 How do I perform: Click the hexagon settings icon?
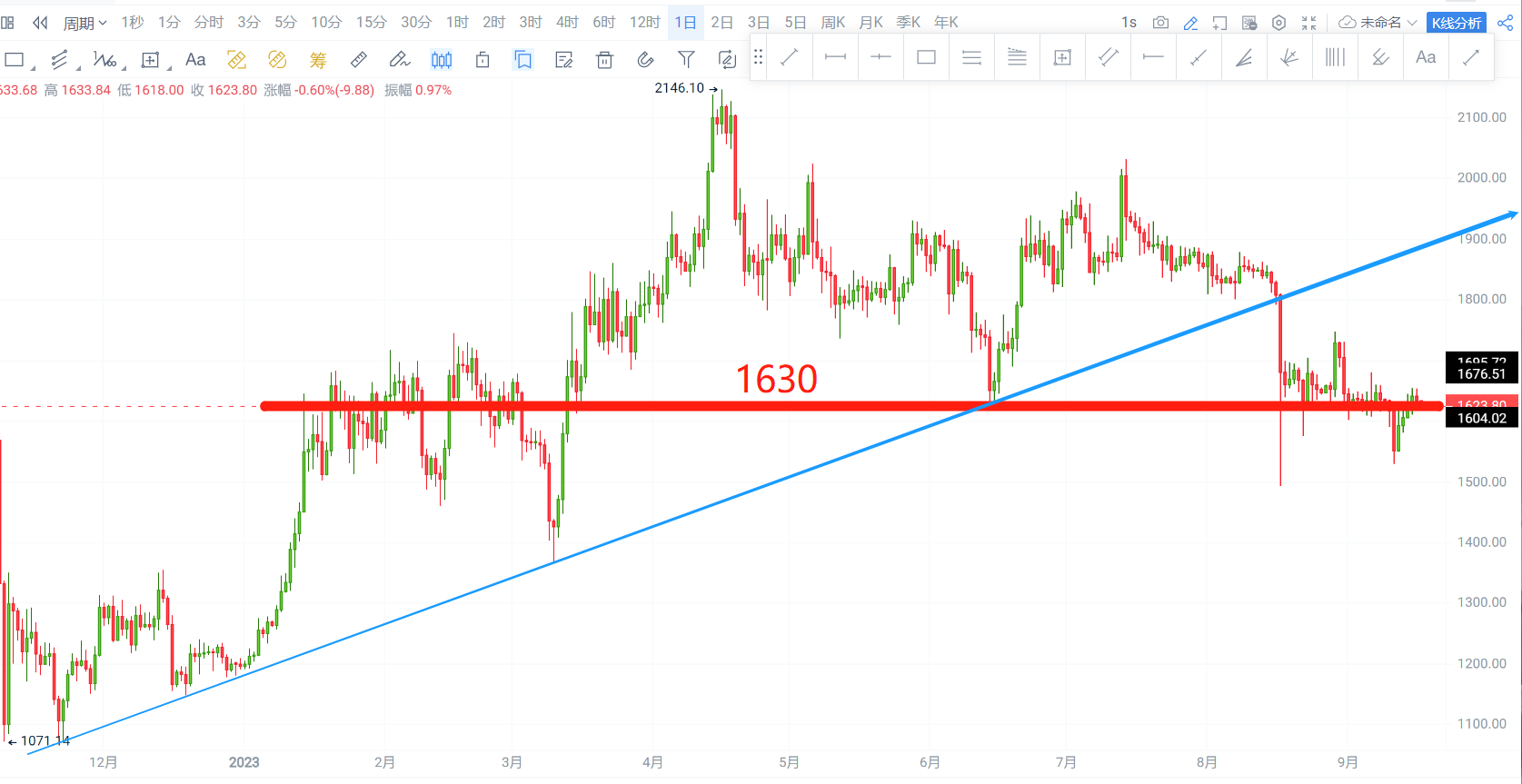tap(1278, 23)
